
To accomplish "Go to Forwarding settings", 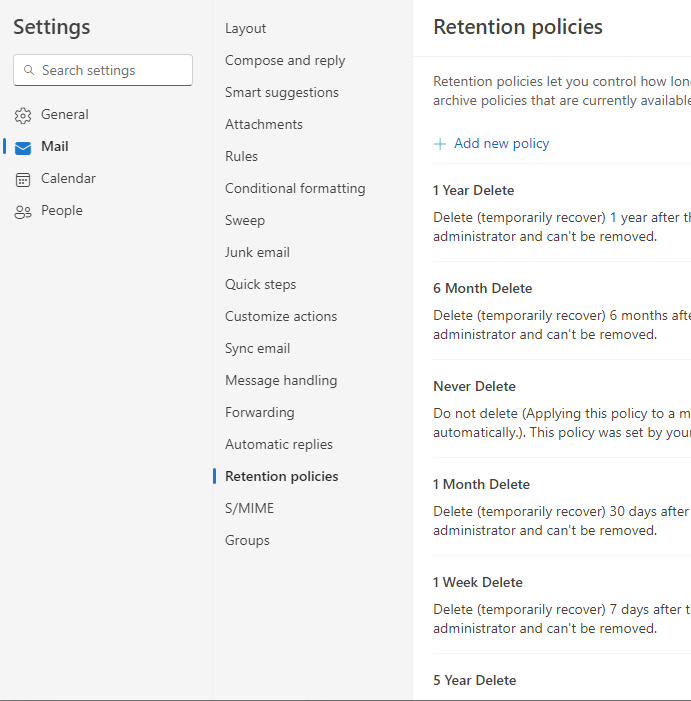I will click(x=260, y=413).
